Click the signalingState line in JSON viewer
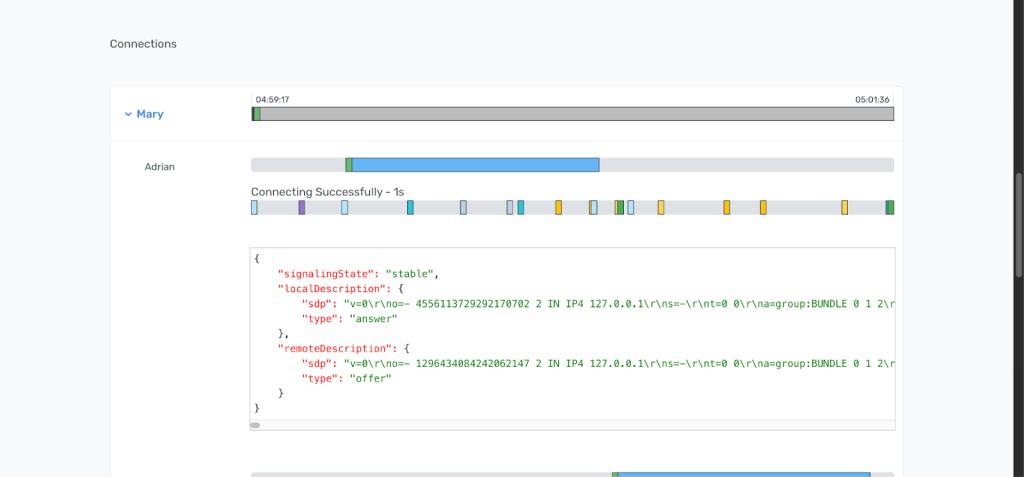 coord(359,273)
